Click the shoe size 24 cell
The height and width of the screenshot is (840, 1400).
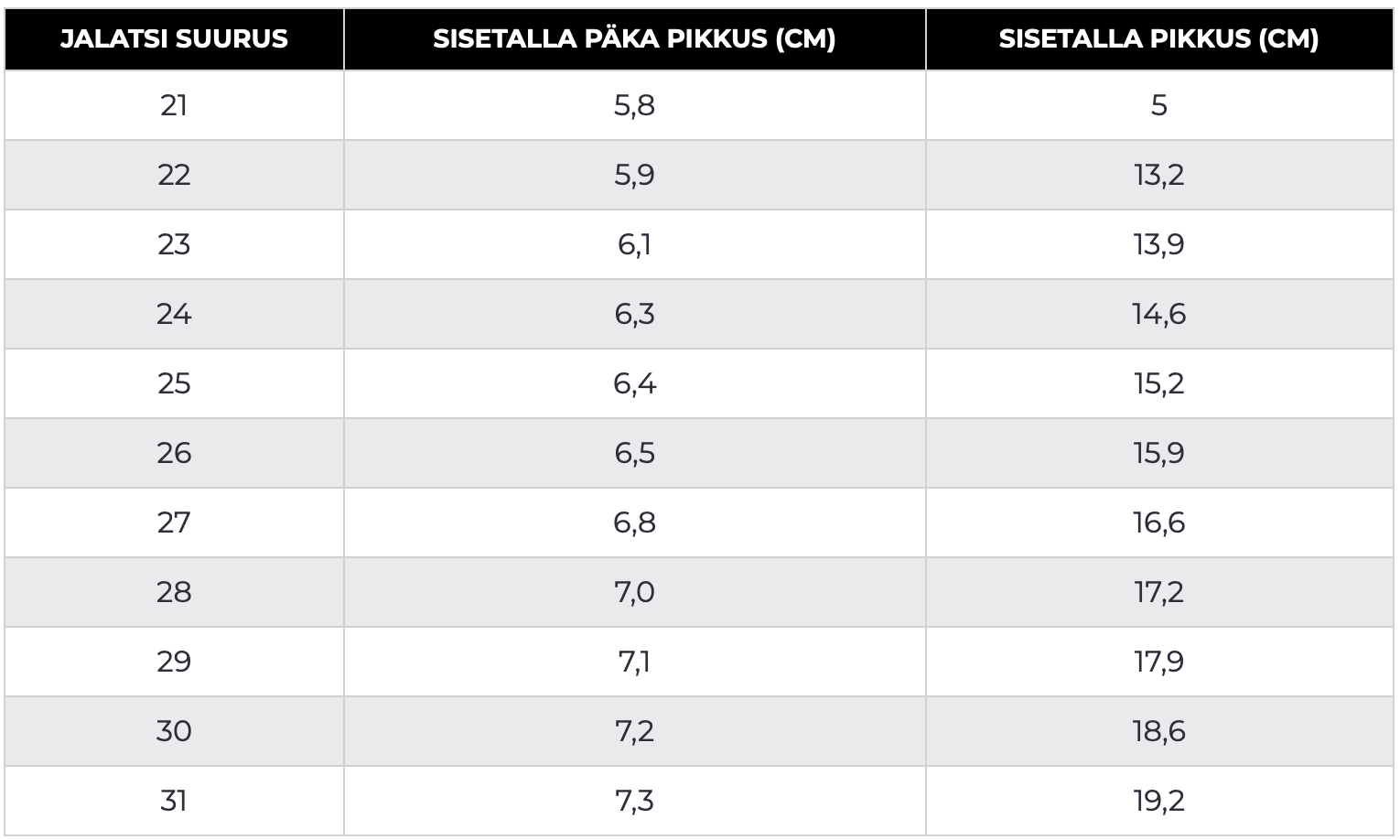[174, 315]
